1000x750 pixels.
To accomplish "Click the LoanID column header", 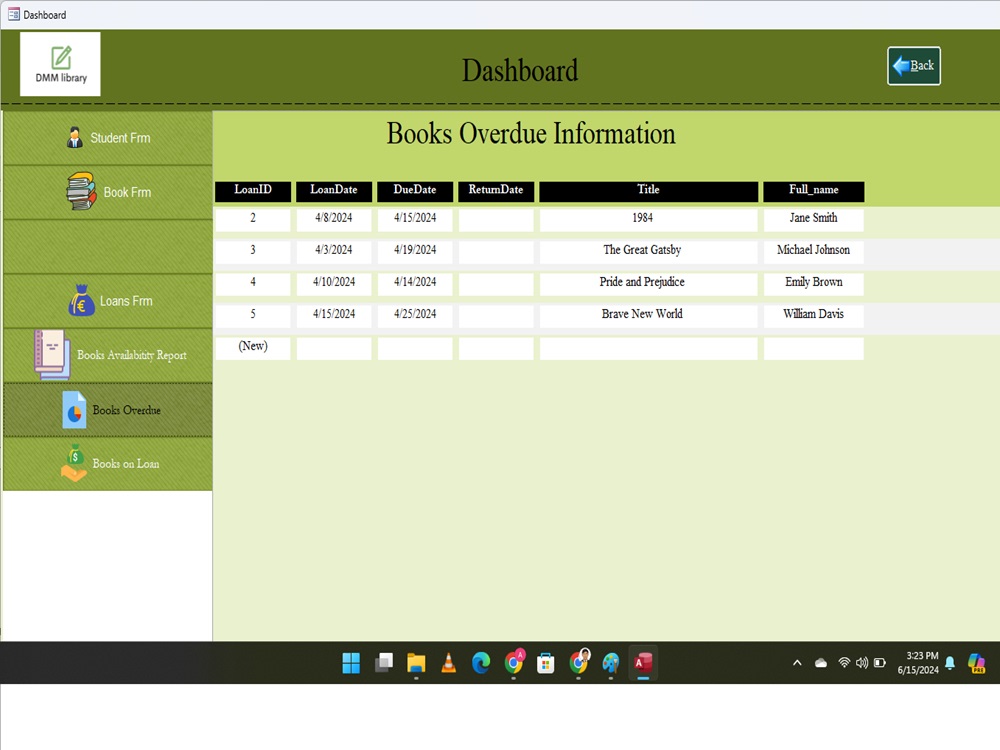I will pos(253,191).
